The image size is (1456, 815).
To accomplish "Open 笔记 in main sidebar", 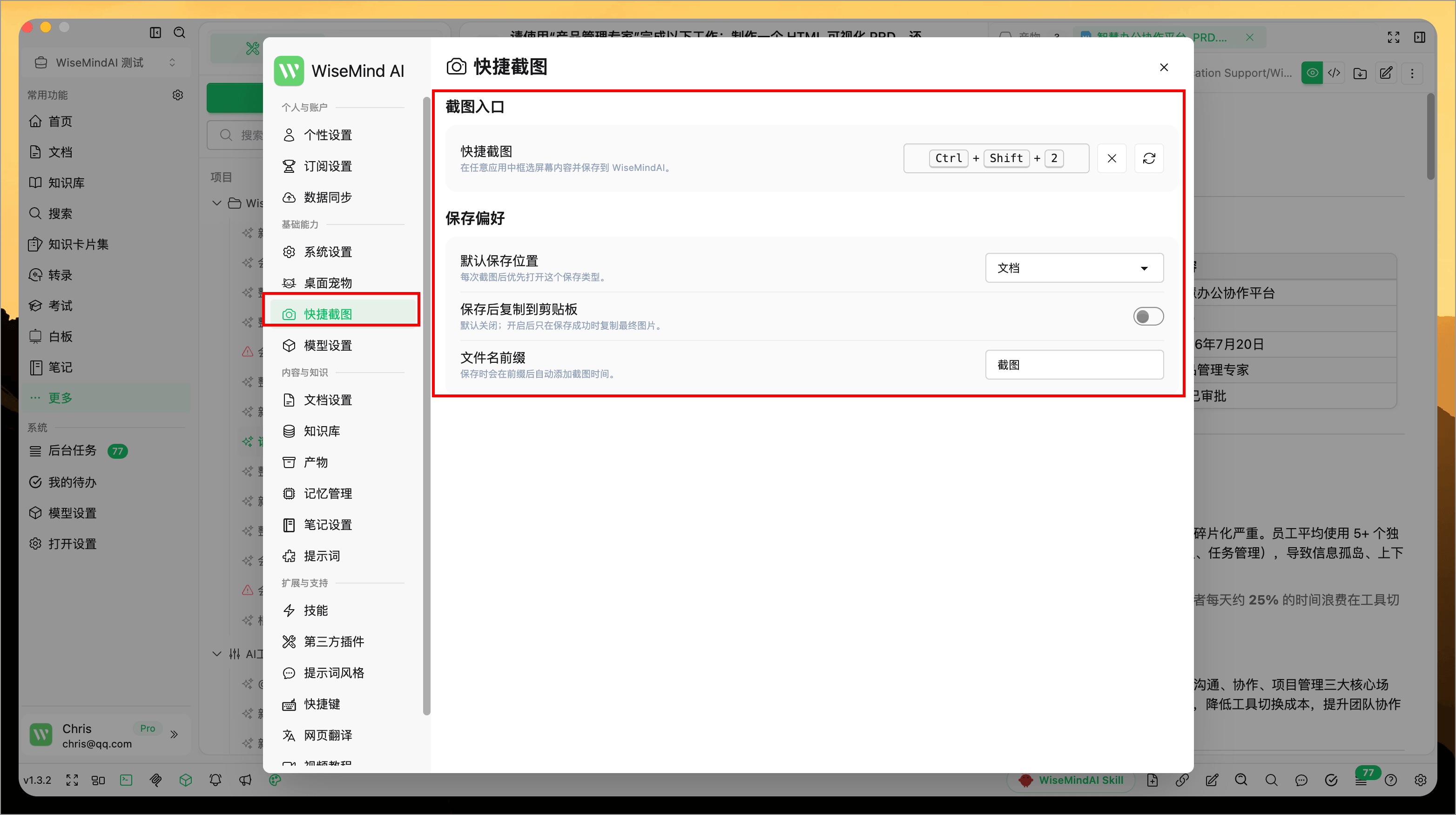I will pyautogui.click(x=106, y=367).
